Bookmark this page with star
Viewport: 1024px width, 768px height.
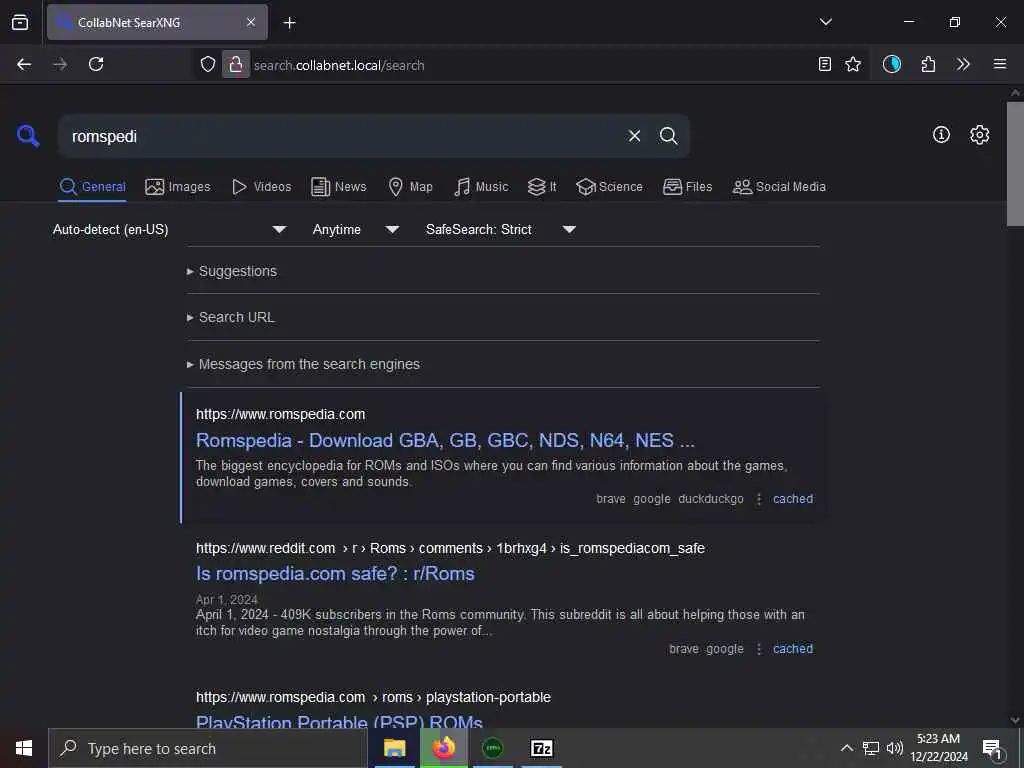[853, 64]
